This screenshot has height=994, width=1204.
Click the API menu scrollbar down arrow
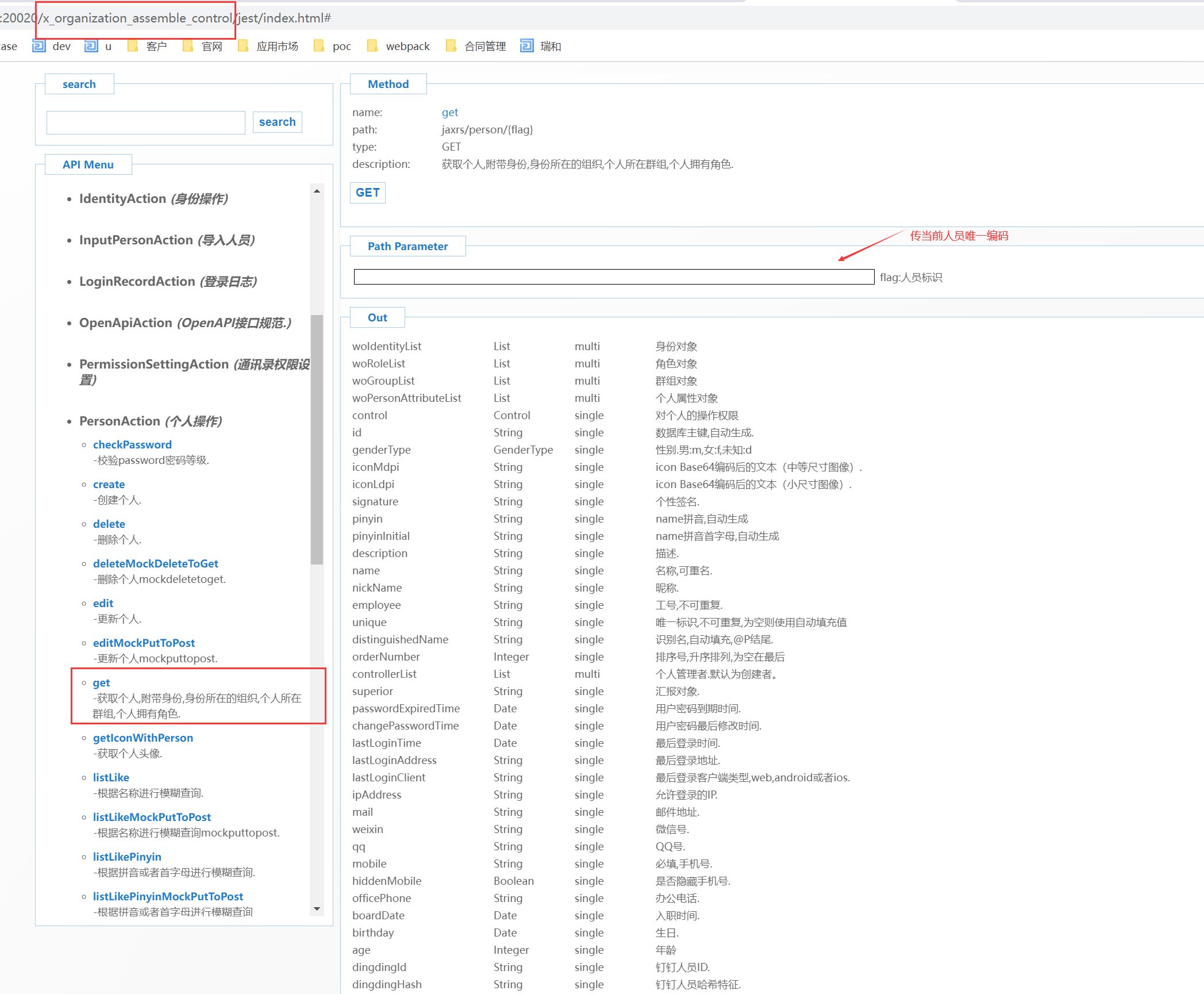click(x=317, y=908)
